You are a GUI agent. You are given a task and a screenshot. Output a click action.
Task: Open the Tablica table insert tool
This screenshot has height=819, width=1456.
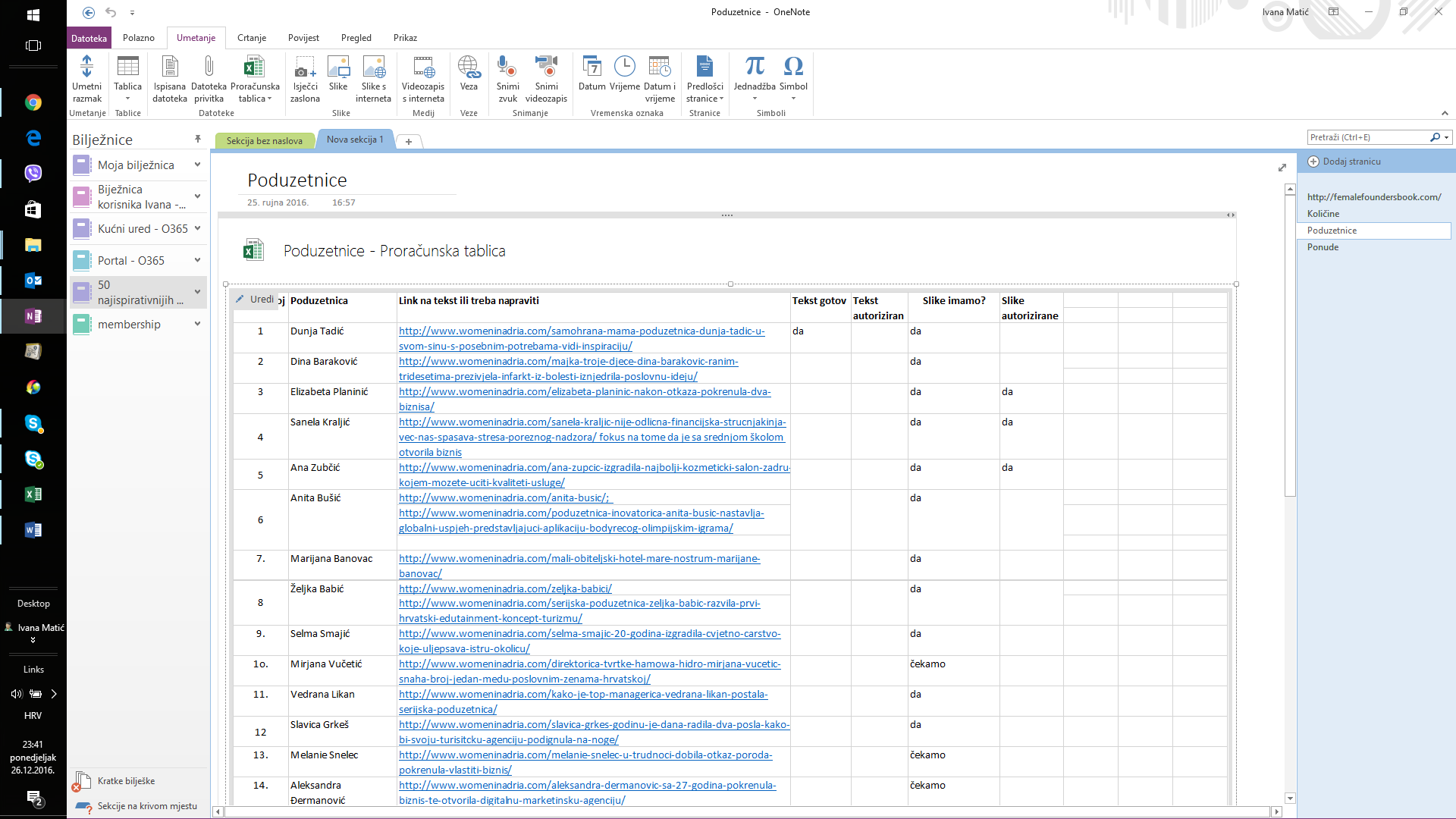click(x=127, y=79)
